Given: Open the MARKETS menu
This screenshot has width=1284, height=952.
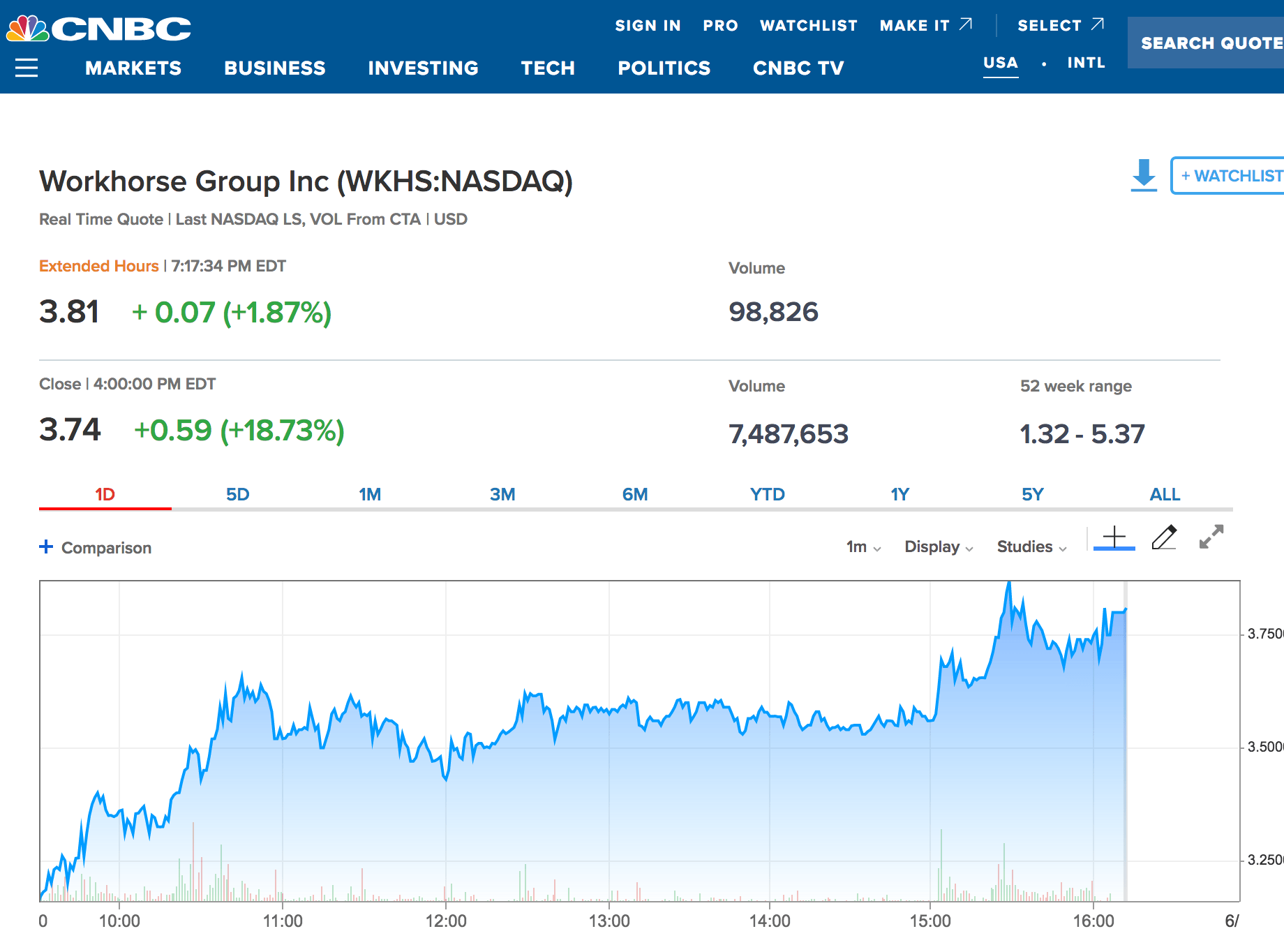Looking at the screenshot, I should [x=133, y=68].
